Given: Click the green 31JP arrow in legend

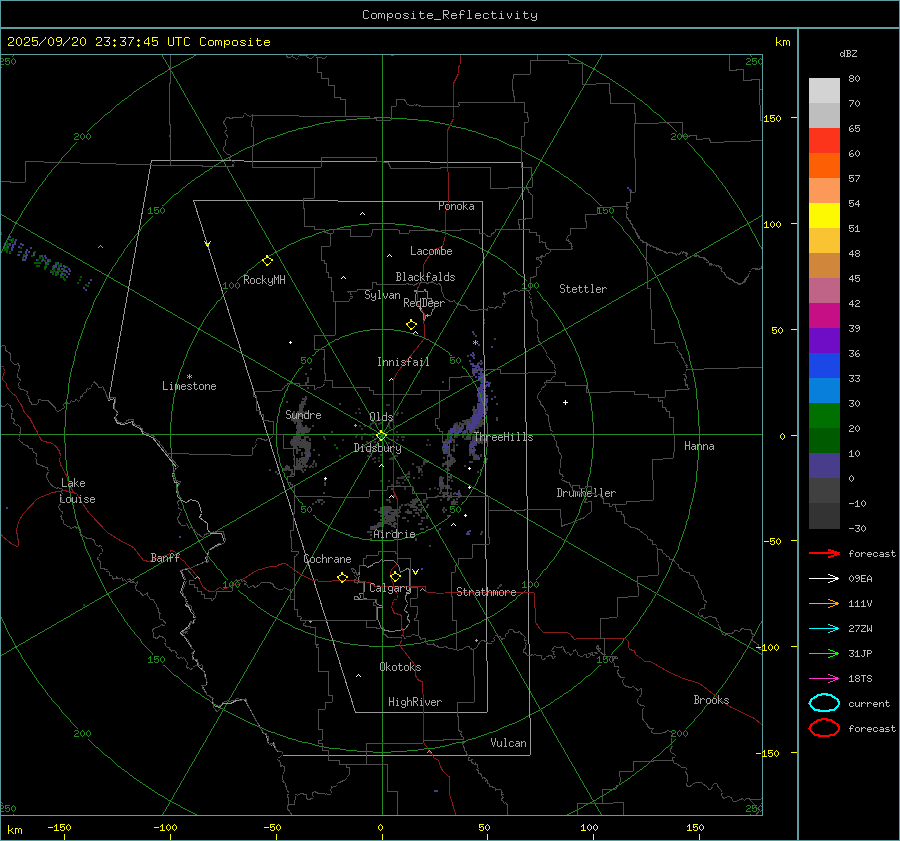Looking at the screenshot, I should point(823,653).
